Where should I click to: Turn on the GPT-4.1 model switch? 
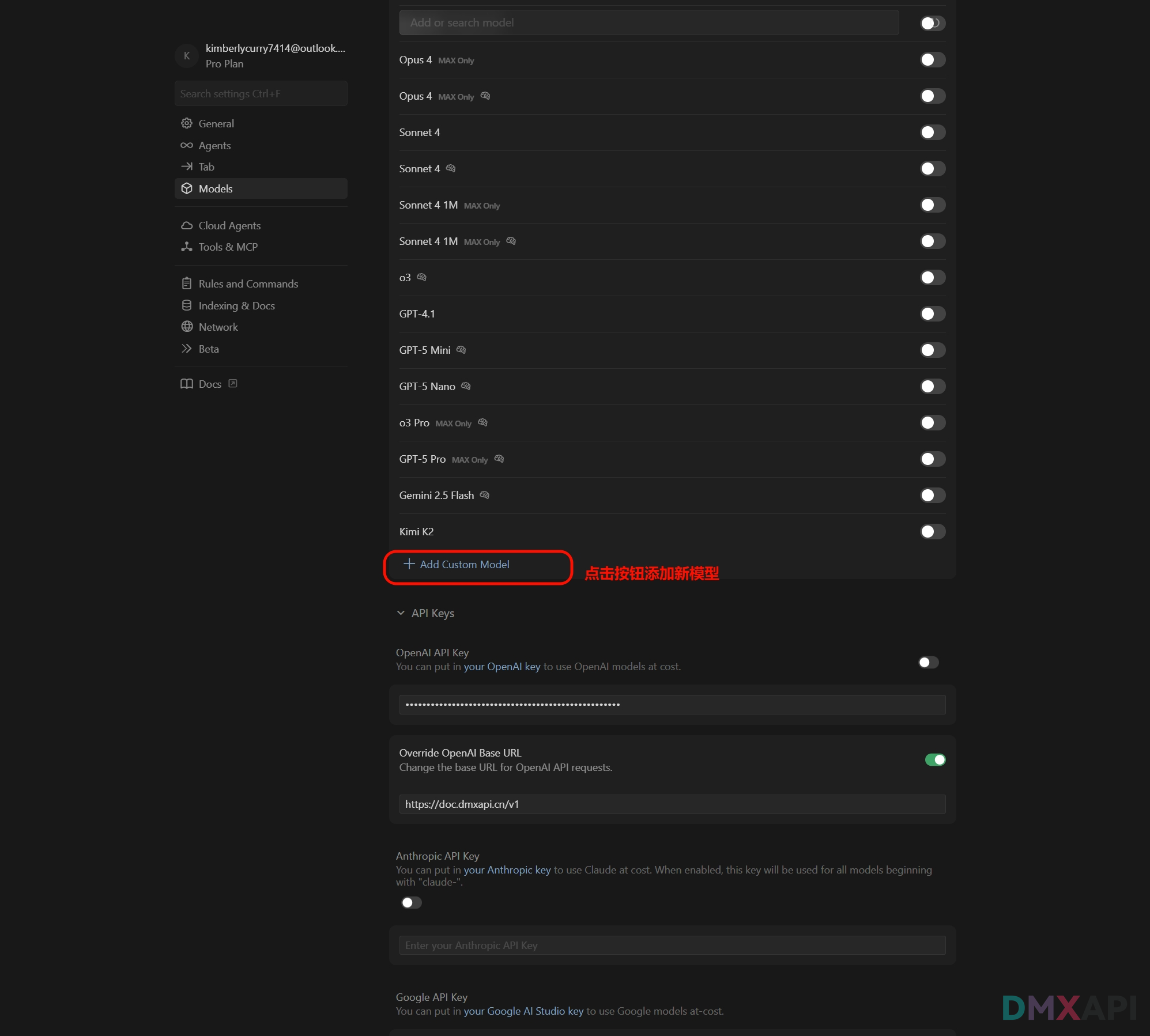tap(932, 314)
